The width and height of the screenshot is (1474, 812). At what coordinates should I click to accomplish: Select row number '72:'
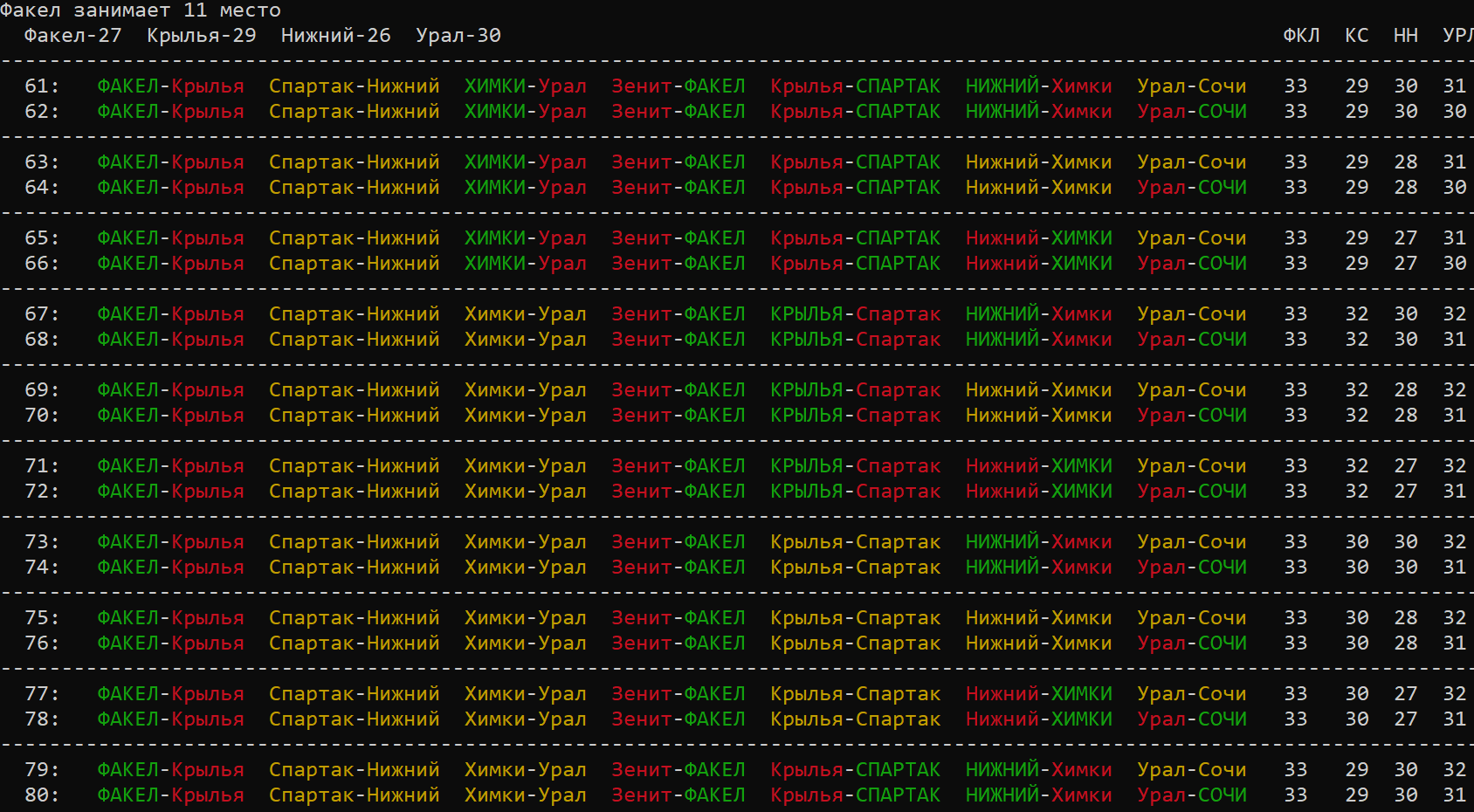(x=42, y=492)
